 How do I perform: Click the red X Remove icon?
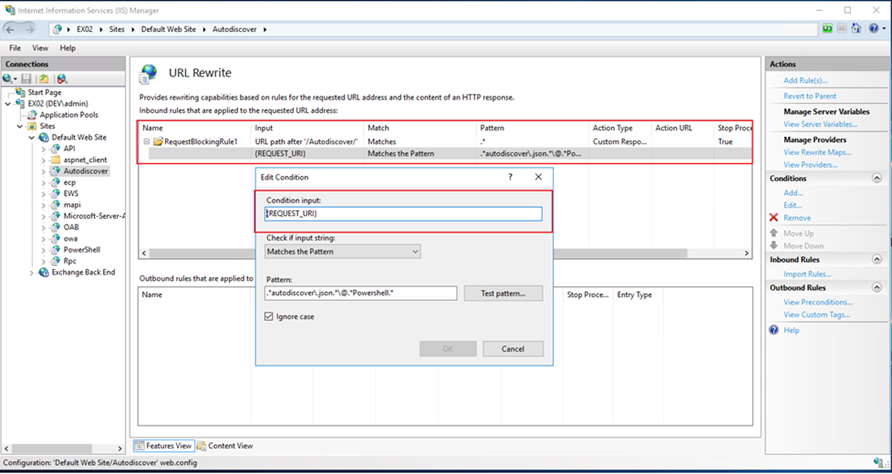coord(773,218)
